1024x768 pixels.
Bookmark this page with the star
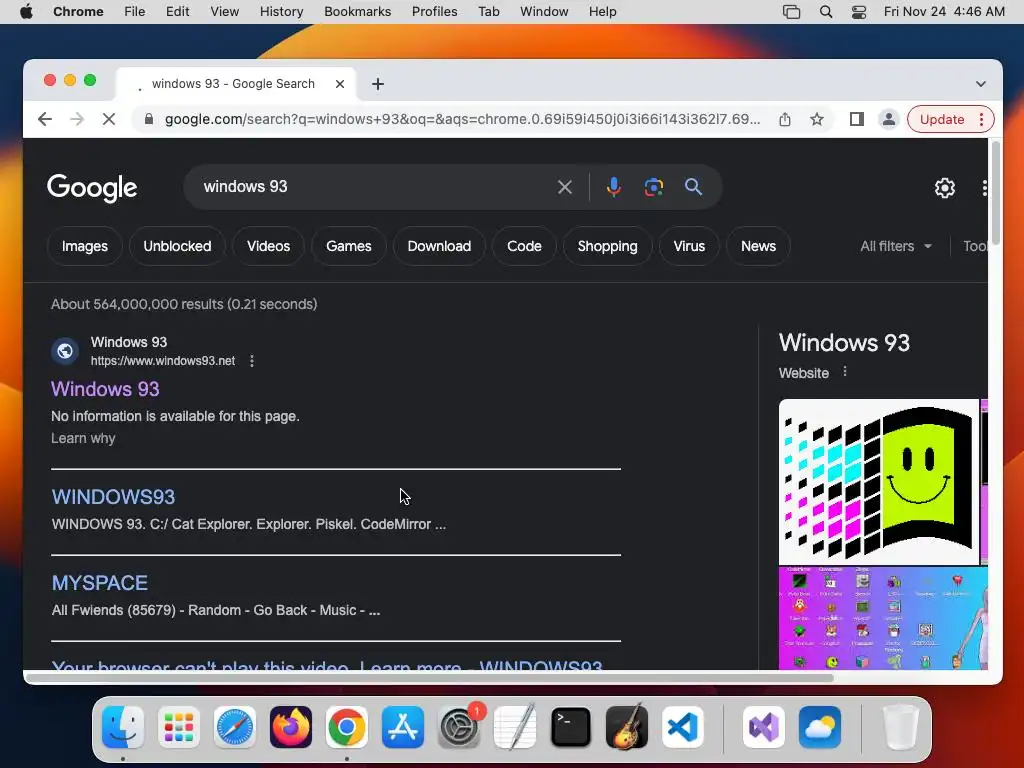pos(817,120)
